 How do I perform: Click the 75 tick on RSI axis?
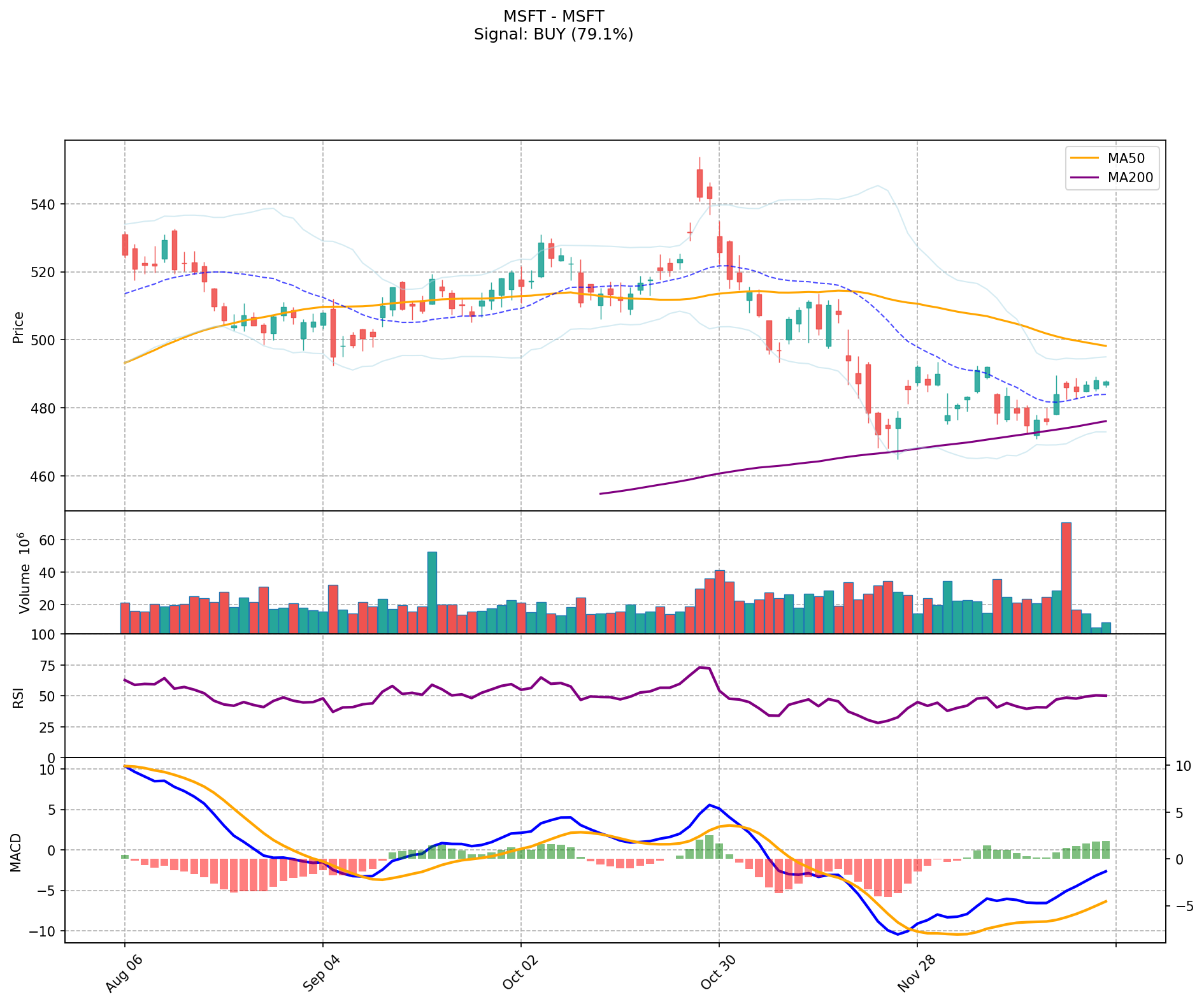48,666
